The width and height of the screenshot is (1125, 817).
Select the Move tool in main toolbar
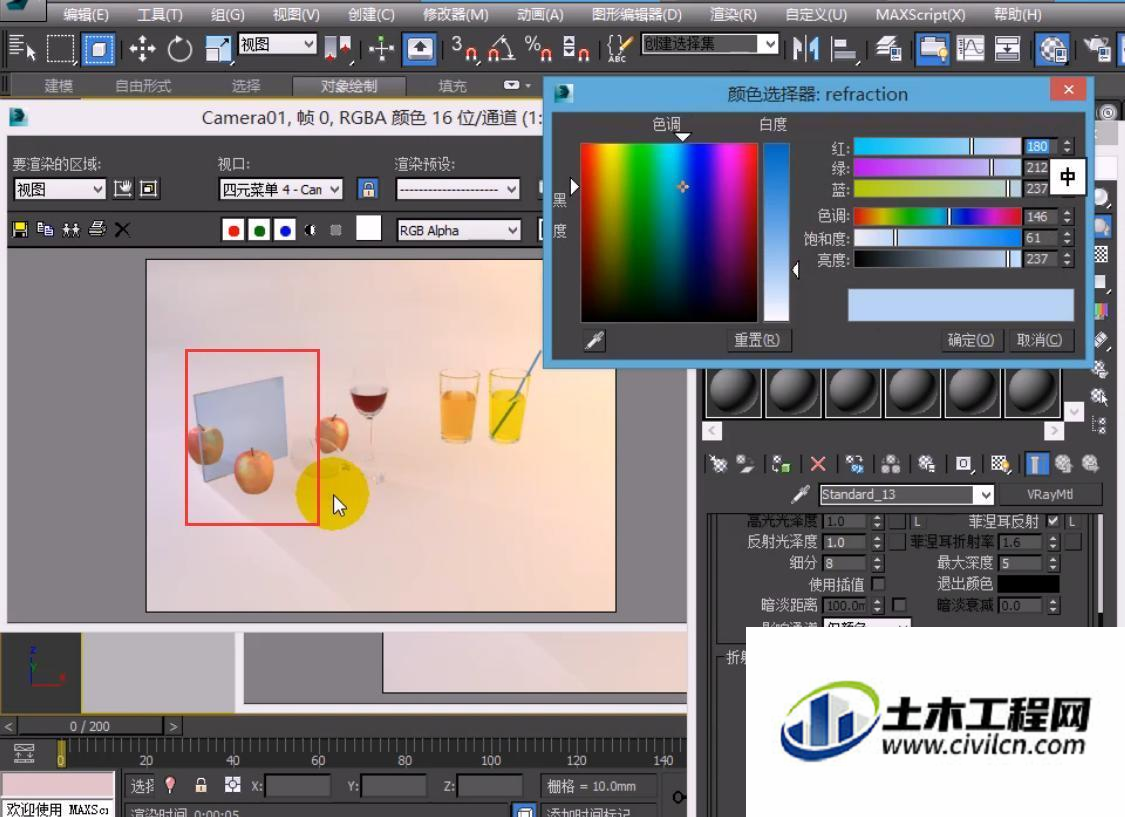click(142, 49)
